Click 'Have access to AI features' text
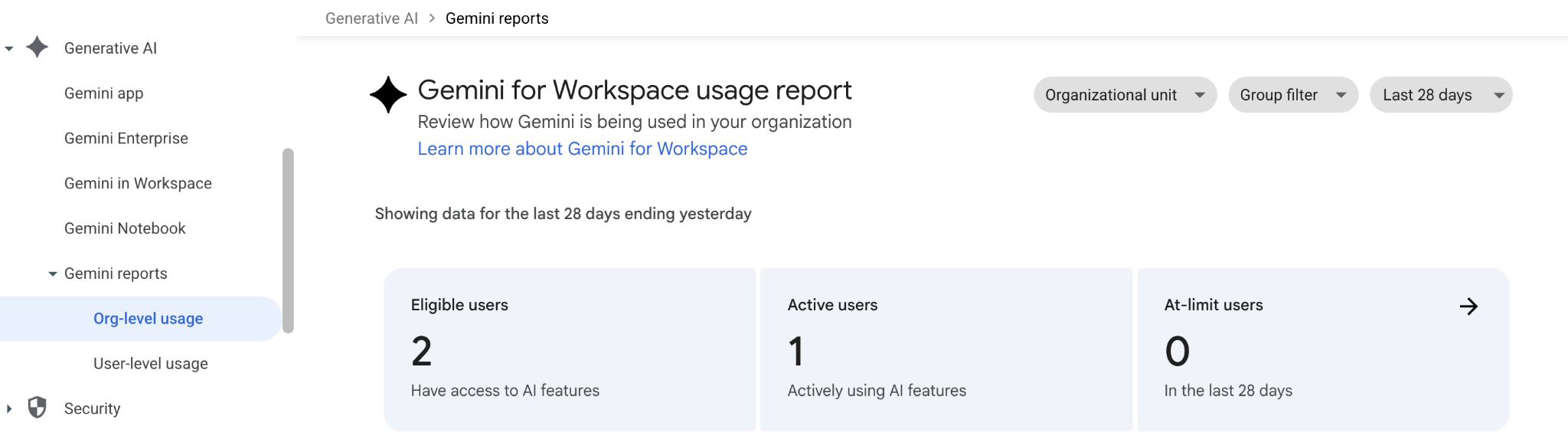1568x439 pixels. pyautogui.click(x=505, y=391)
